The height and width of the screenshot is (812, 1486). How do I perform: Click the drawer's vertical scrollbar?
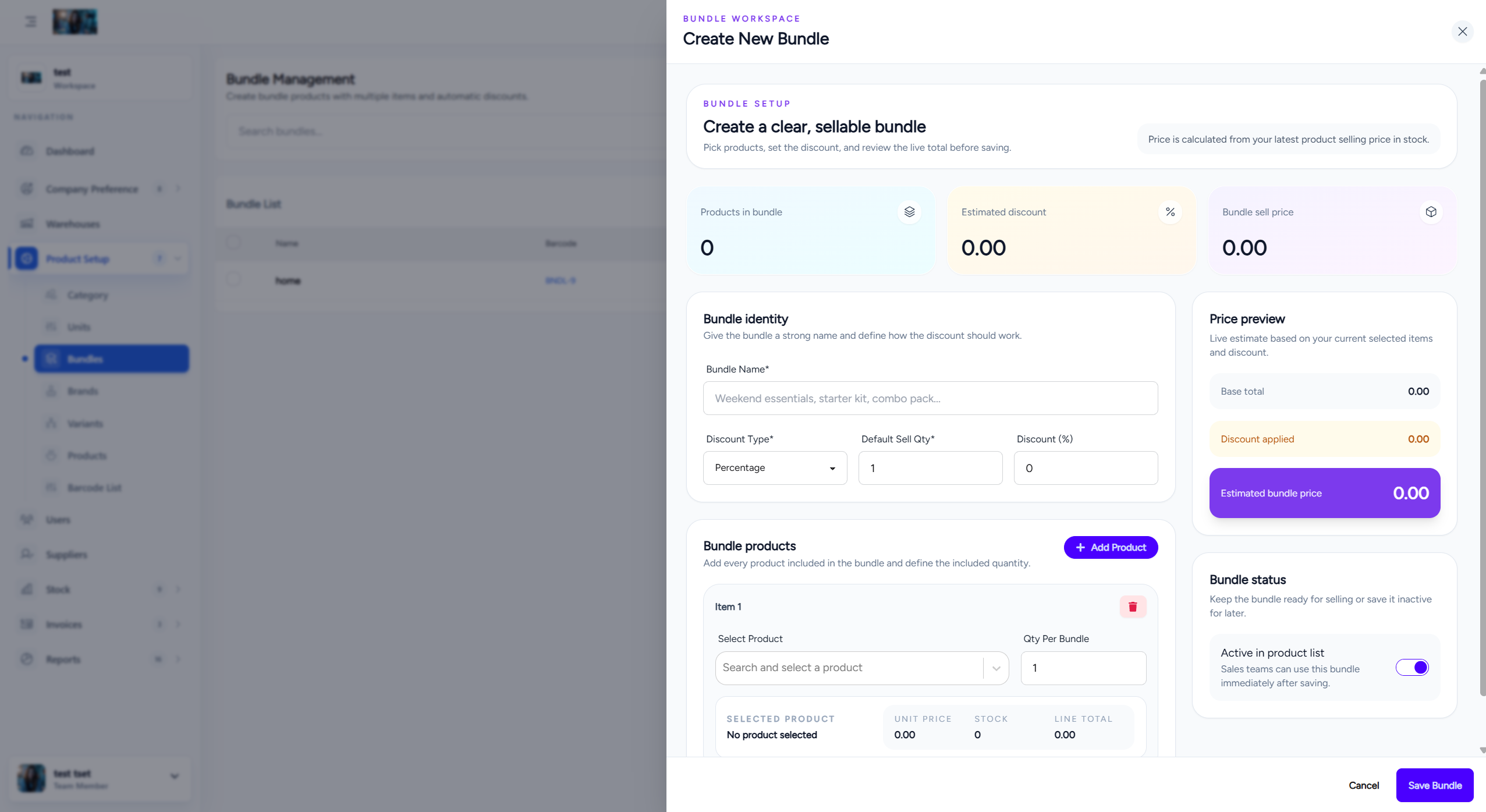pyautogui.click(x=1482, y=387)
